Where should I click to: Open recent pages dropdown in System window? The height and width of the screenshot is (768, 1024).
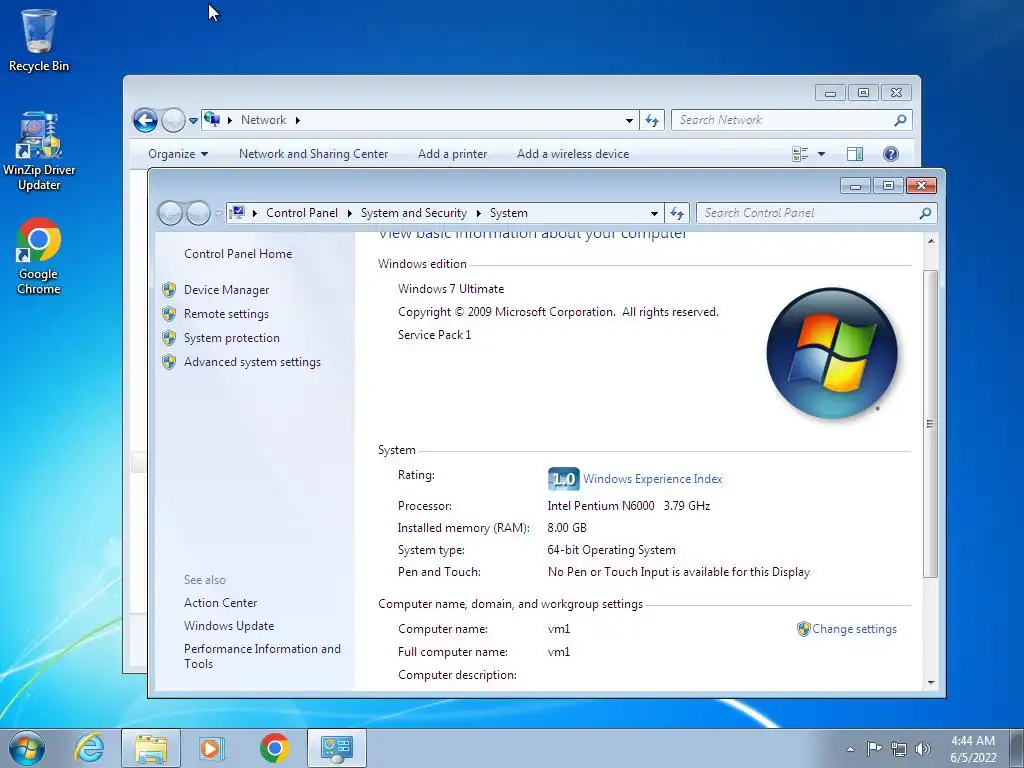(x=219, y=214)
